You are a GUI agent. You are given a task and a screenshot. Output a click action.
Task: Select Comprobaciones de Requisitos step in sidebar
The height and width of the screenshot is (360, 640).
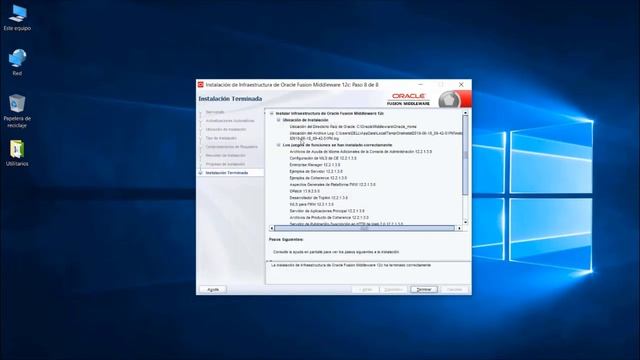(231, 147)
